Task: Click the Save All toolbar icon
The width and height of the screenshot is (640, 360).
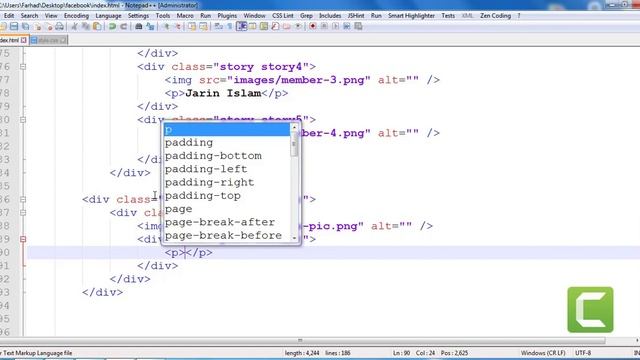Action: pyautogui.click(x=25, y=27)
